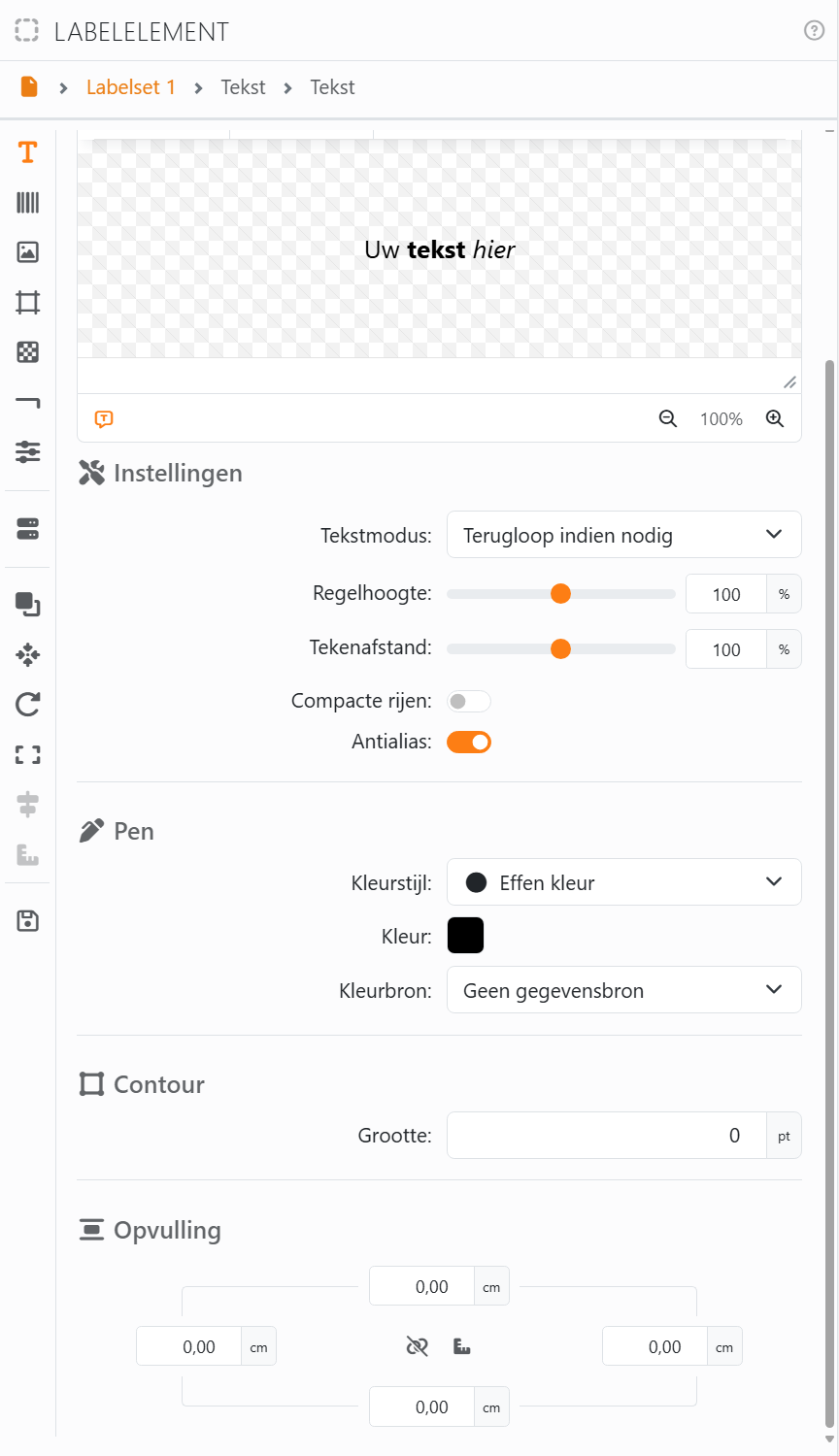This screenshot has width=839, height=1456.
Task: Toggle the Compacte rijen switch
Action: 469,702
